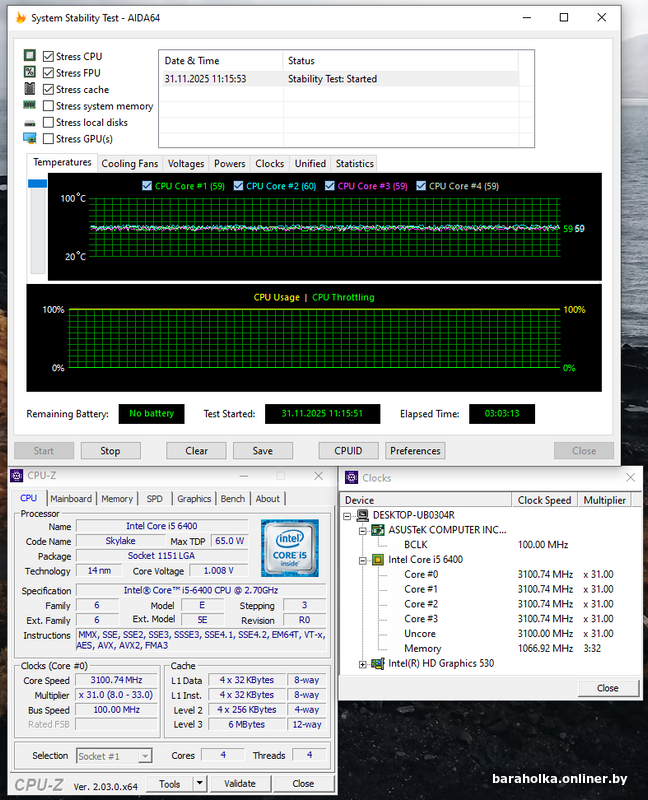Click the Intel HD Graphics 530 icon

pyautogui.click(x=378, y=663)
